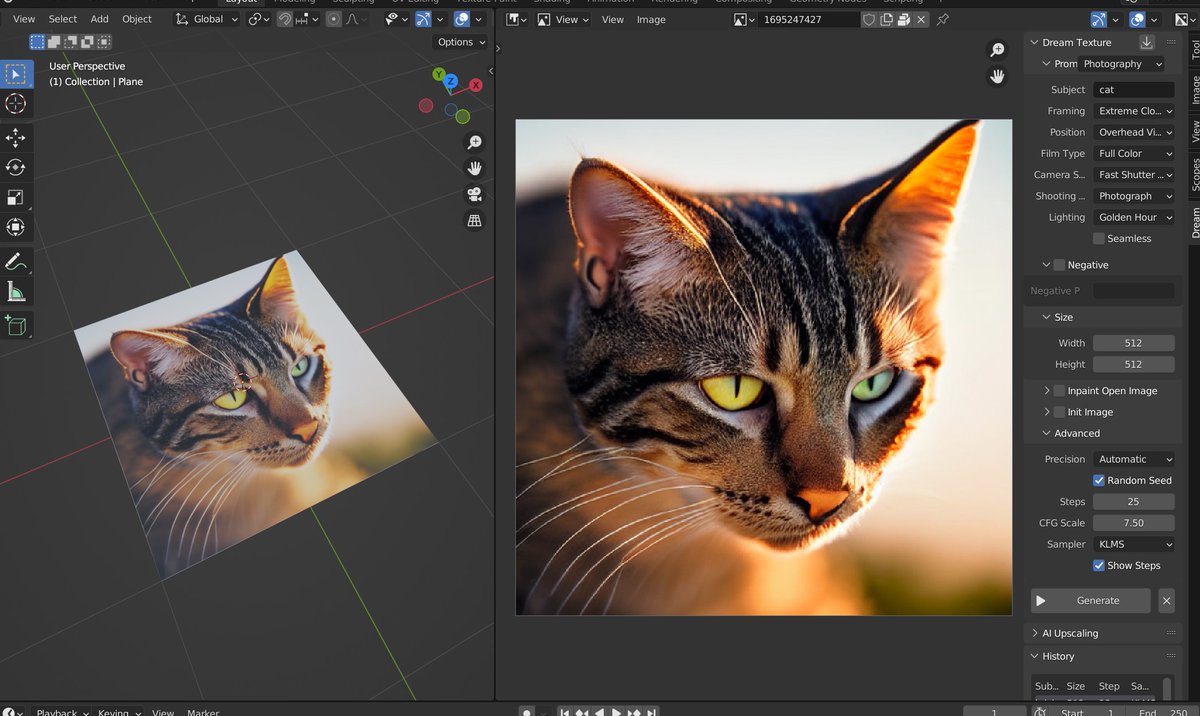Select the Move tool

point(16,138)
